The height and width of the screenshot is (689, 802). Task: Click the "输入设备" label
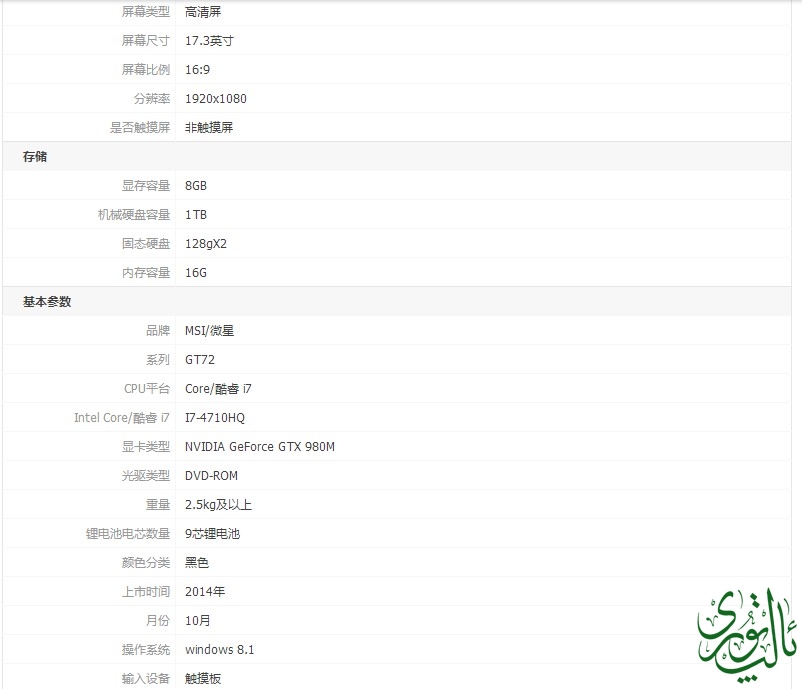tap(146, 679)
